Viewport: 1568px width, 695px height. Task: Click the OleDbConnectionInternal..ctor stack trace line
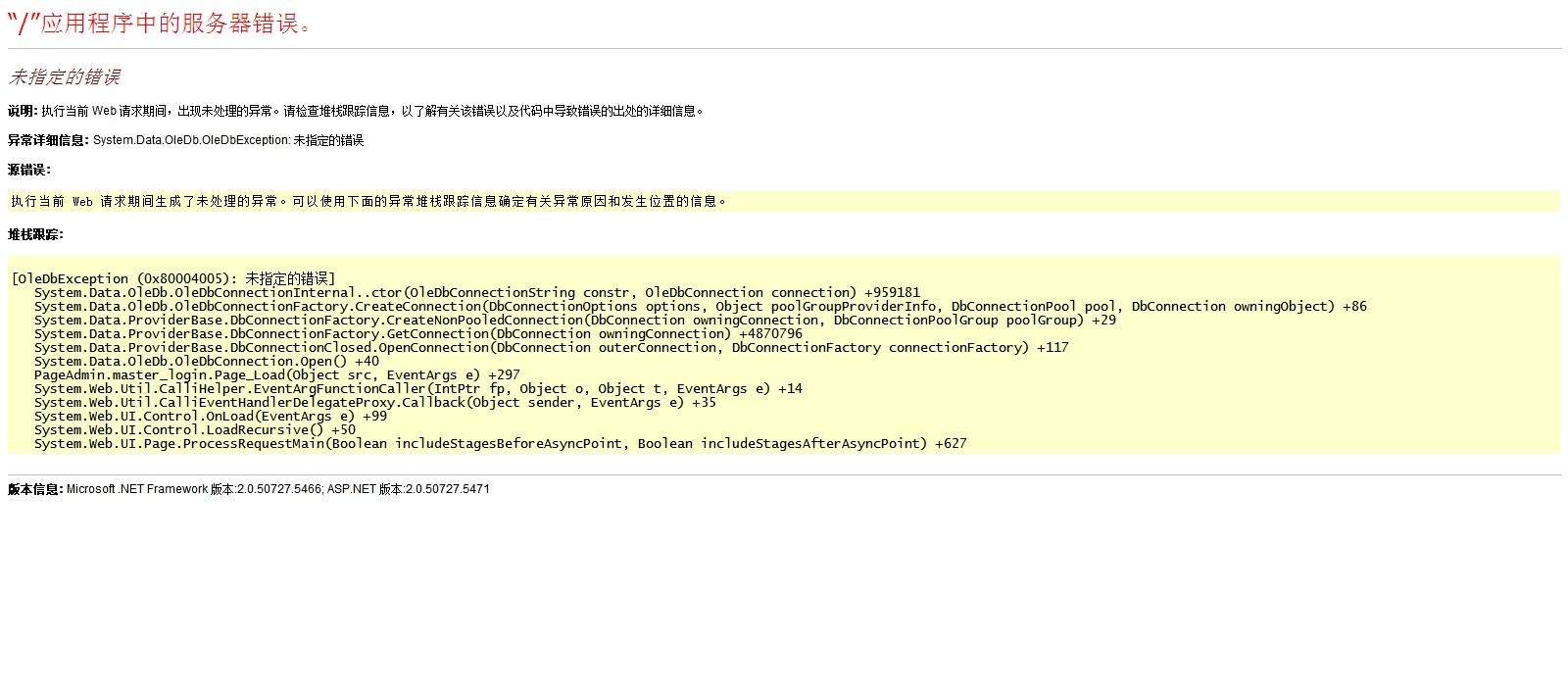[x=476, y=292]
